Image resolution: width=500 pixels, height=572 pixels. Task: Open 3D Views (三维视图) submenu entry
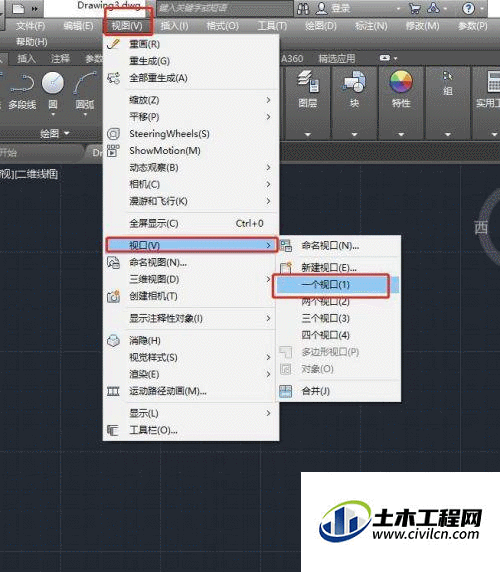tap(191, 279)
